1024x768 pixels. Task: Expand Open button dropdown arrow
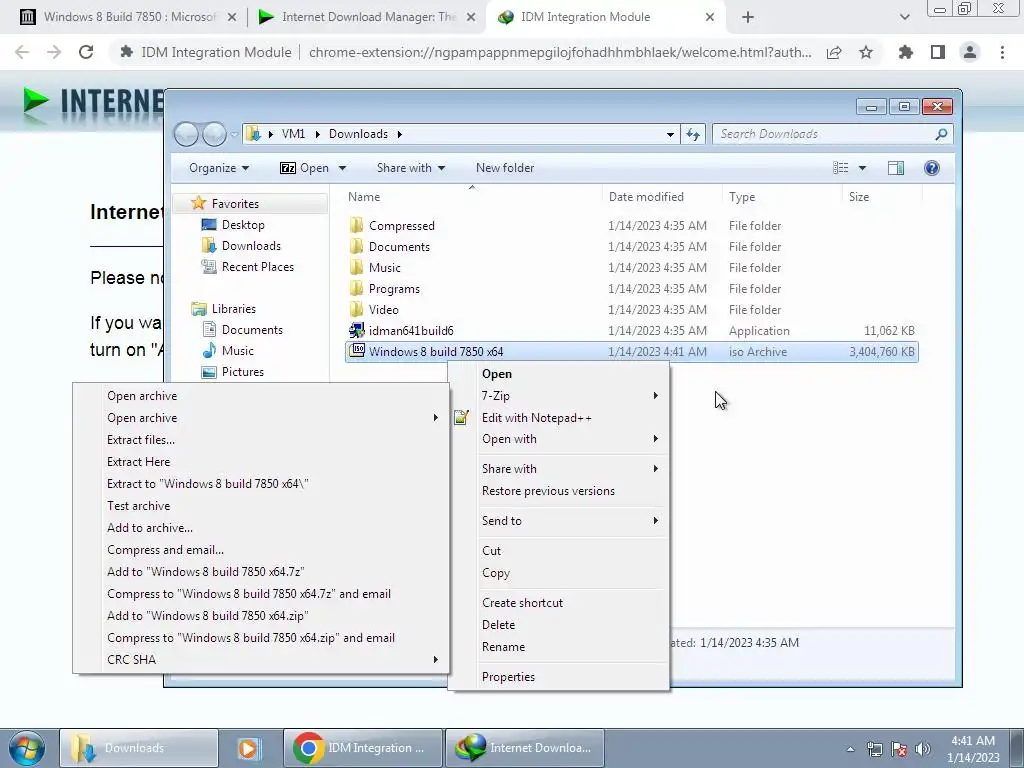point(342,168)
